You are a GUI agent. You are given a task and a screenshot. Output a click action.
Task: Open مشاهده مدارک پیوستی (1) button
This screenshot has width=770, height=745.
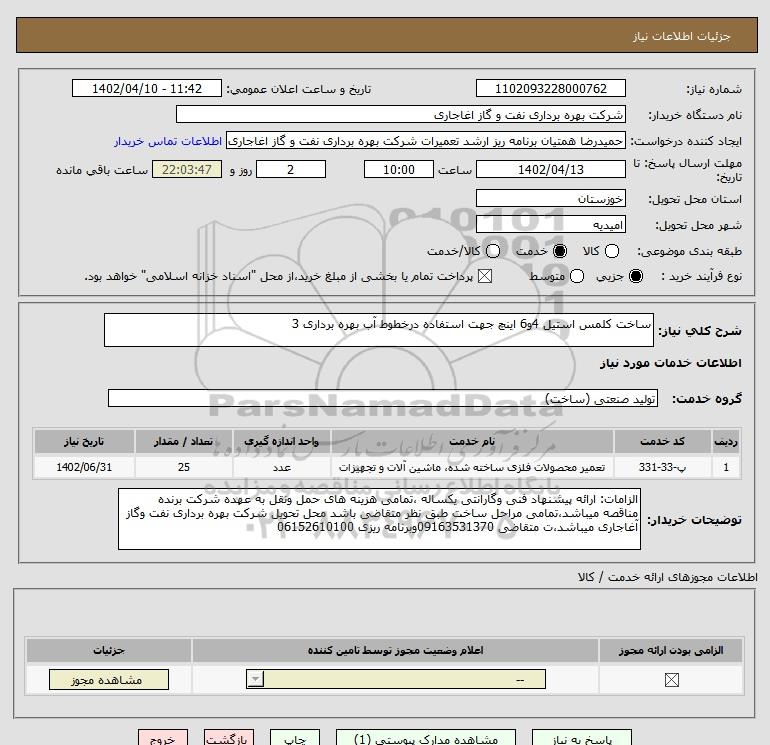click(426, 738)
